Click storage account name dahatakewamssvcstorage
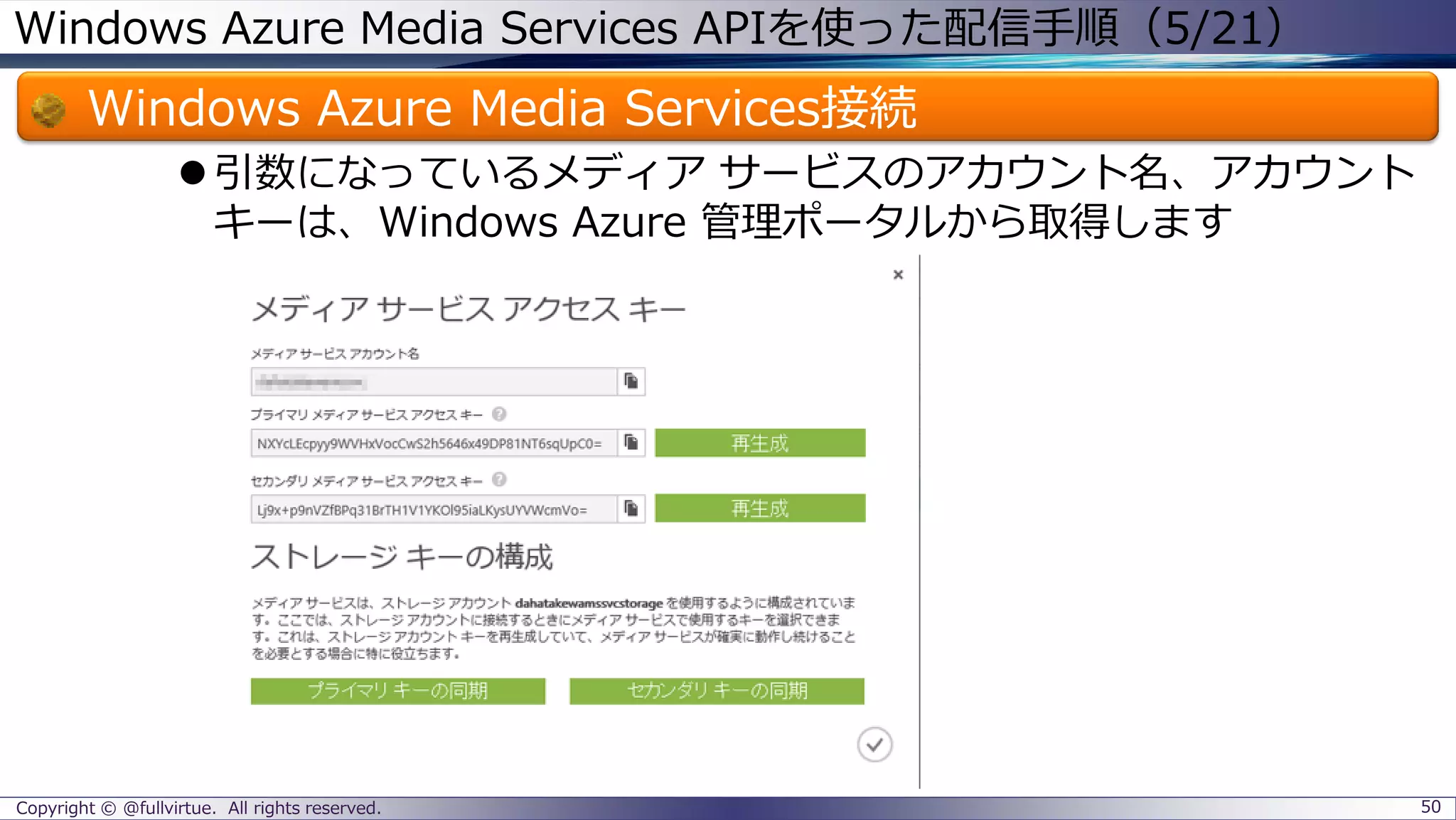The width and height of the screenshot is (1456, 820). click(x=589, y=603)
